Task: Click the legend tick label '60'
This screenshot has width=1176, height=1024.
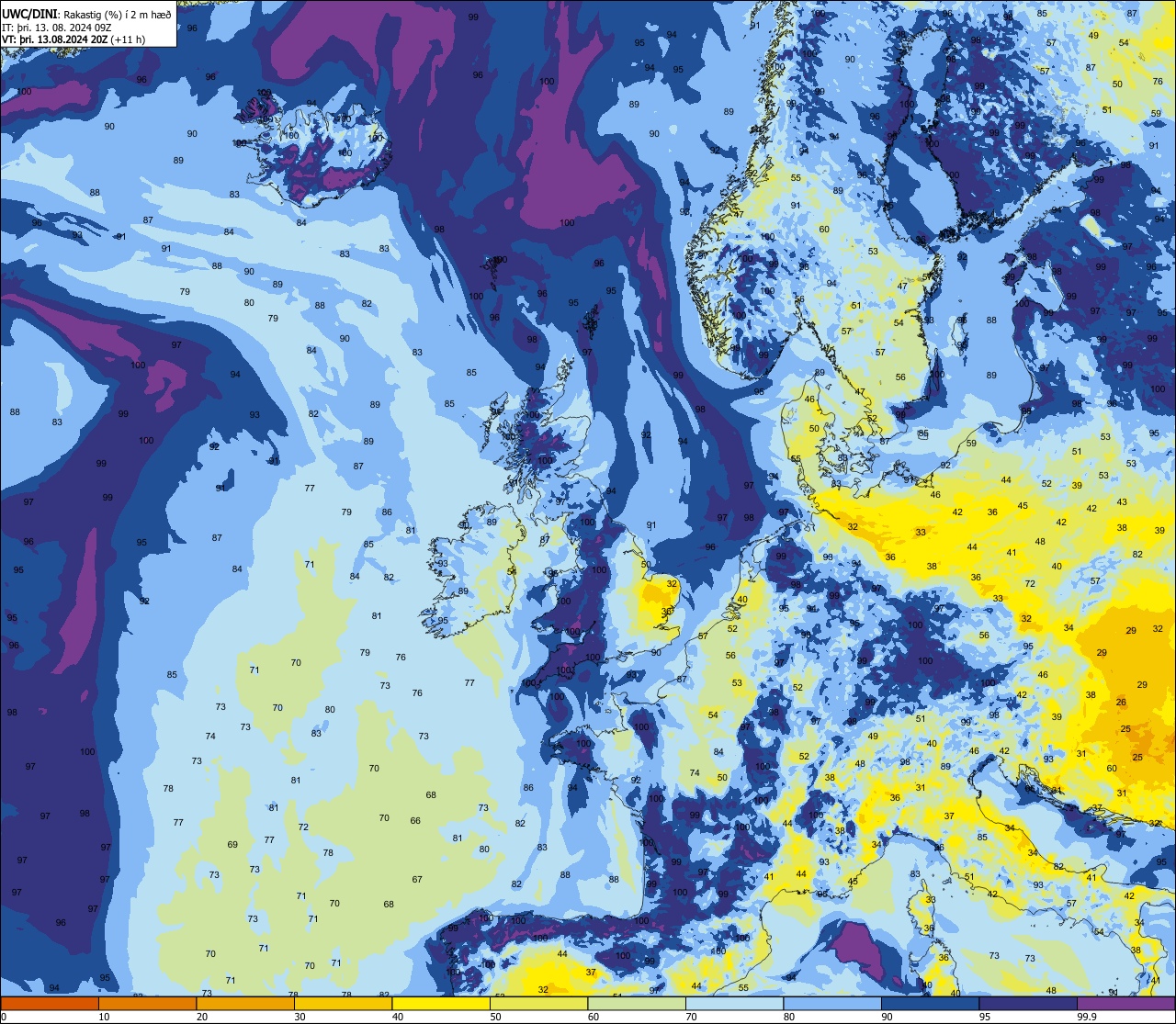Action: click(x=594, y=1017)
